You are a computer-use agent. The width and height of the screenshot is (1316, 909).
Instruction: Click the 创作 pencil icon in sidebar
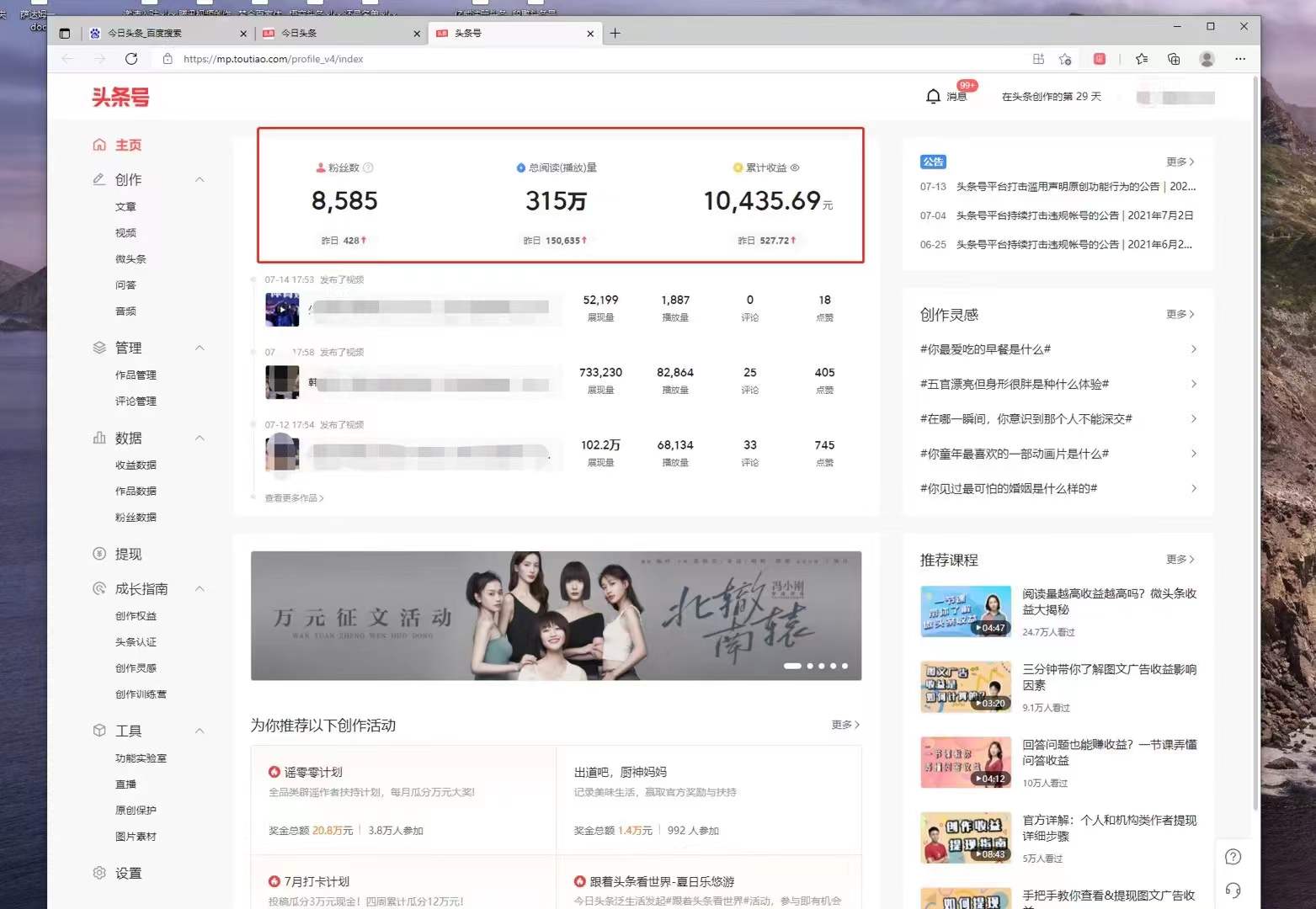[x=99, y=179]
